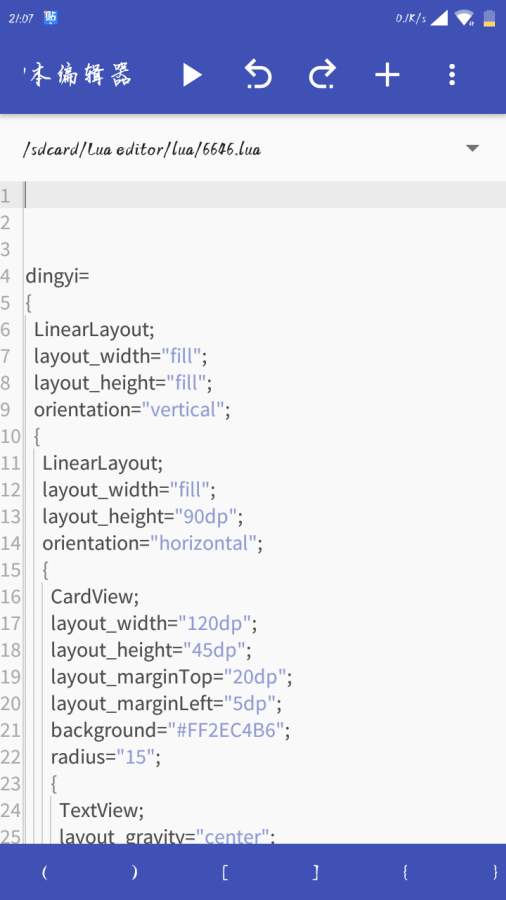Redo the last edit
Viewport: 506px width, 900px height.
(x=322, y=75)
